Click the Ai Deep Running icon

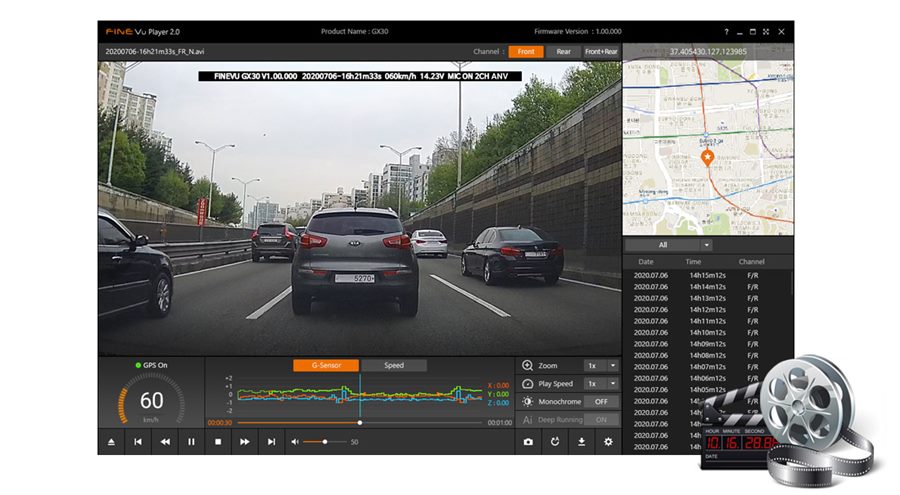tap(527, 420)
